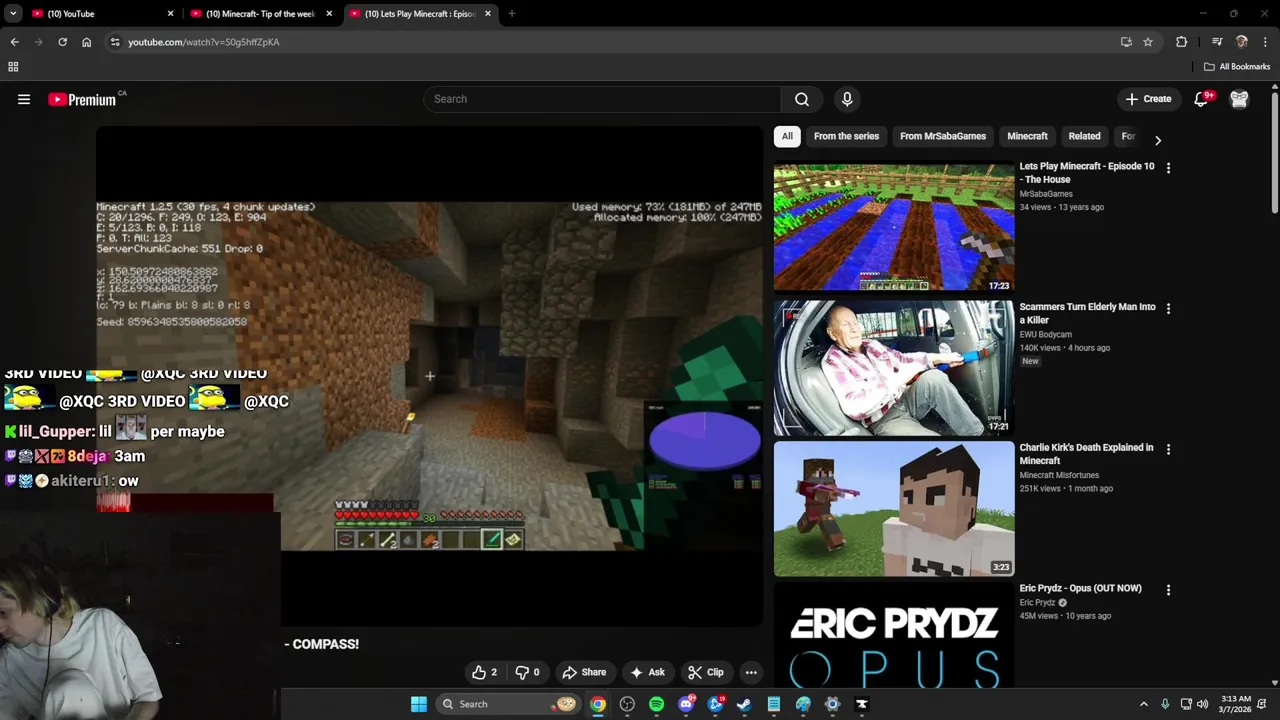Go back in browser history

click(x=14, y=42)
